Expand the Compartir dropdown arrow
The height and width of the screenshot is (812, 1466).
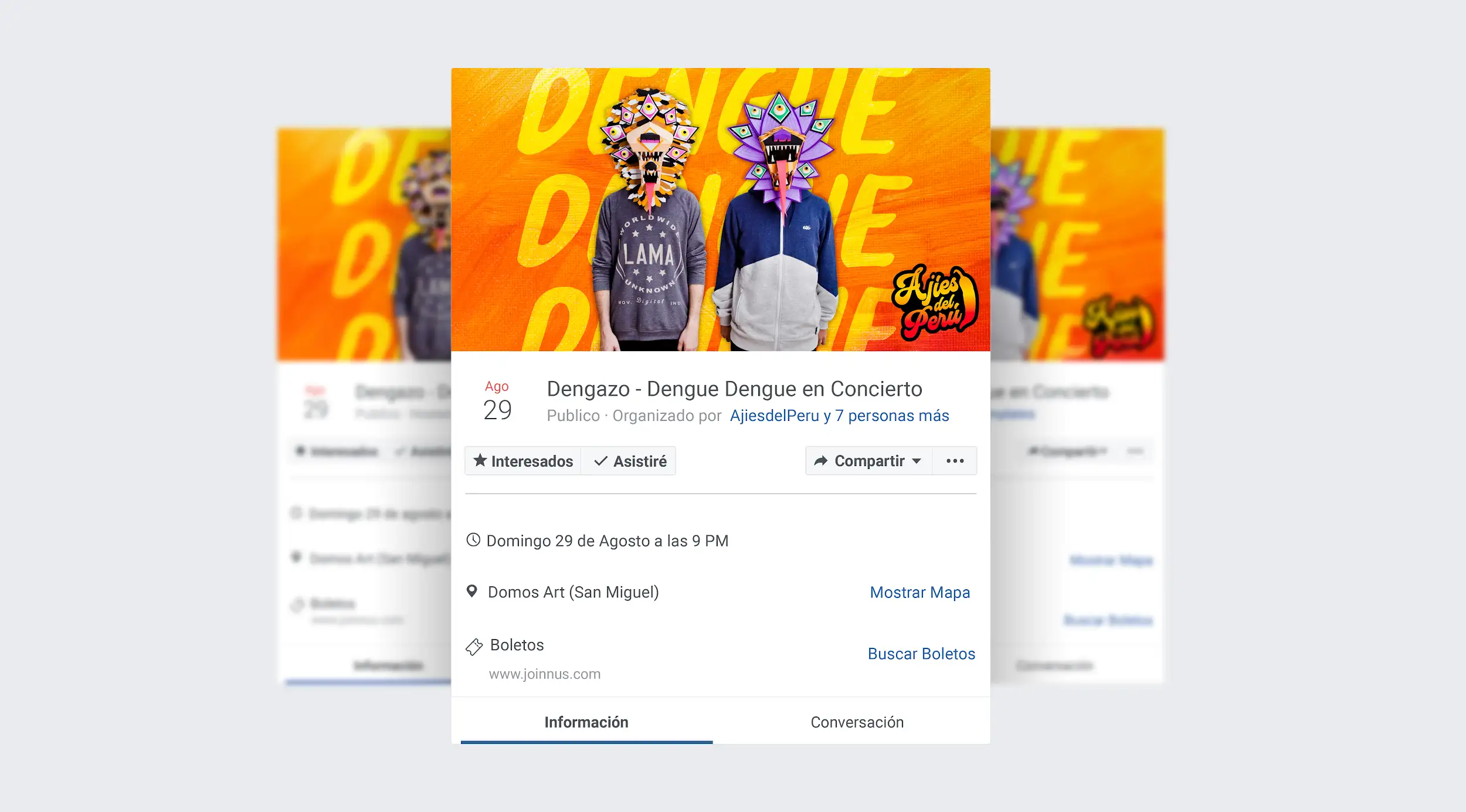tap(917, 461)
